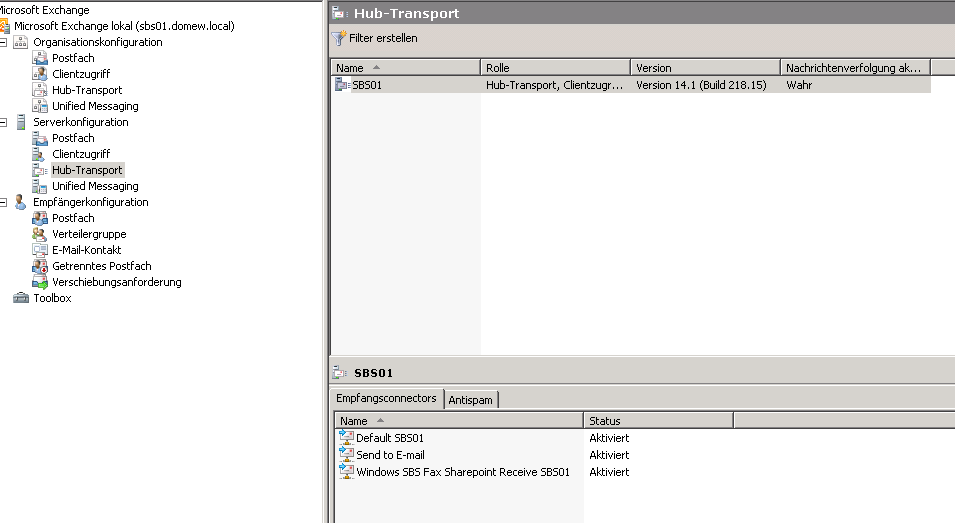Click the Microsoft Exchange lokal root icon
The height and width of the screenshot is (523, 955).
point(4,26)
